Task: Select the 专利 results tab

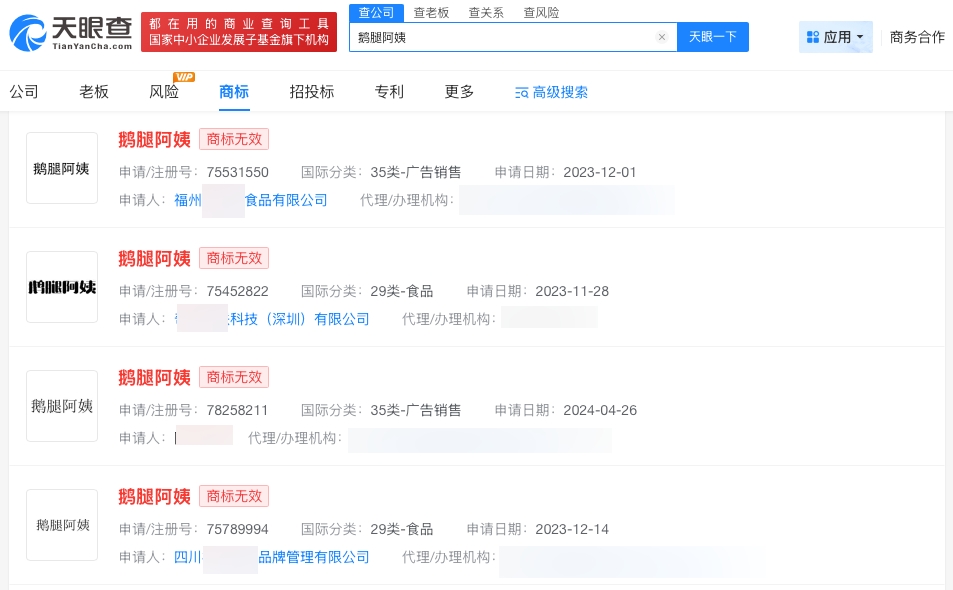Action: (389, 92)
